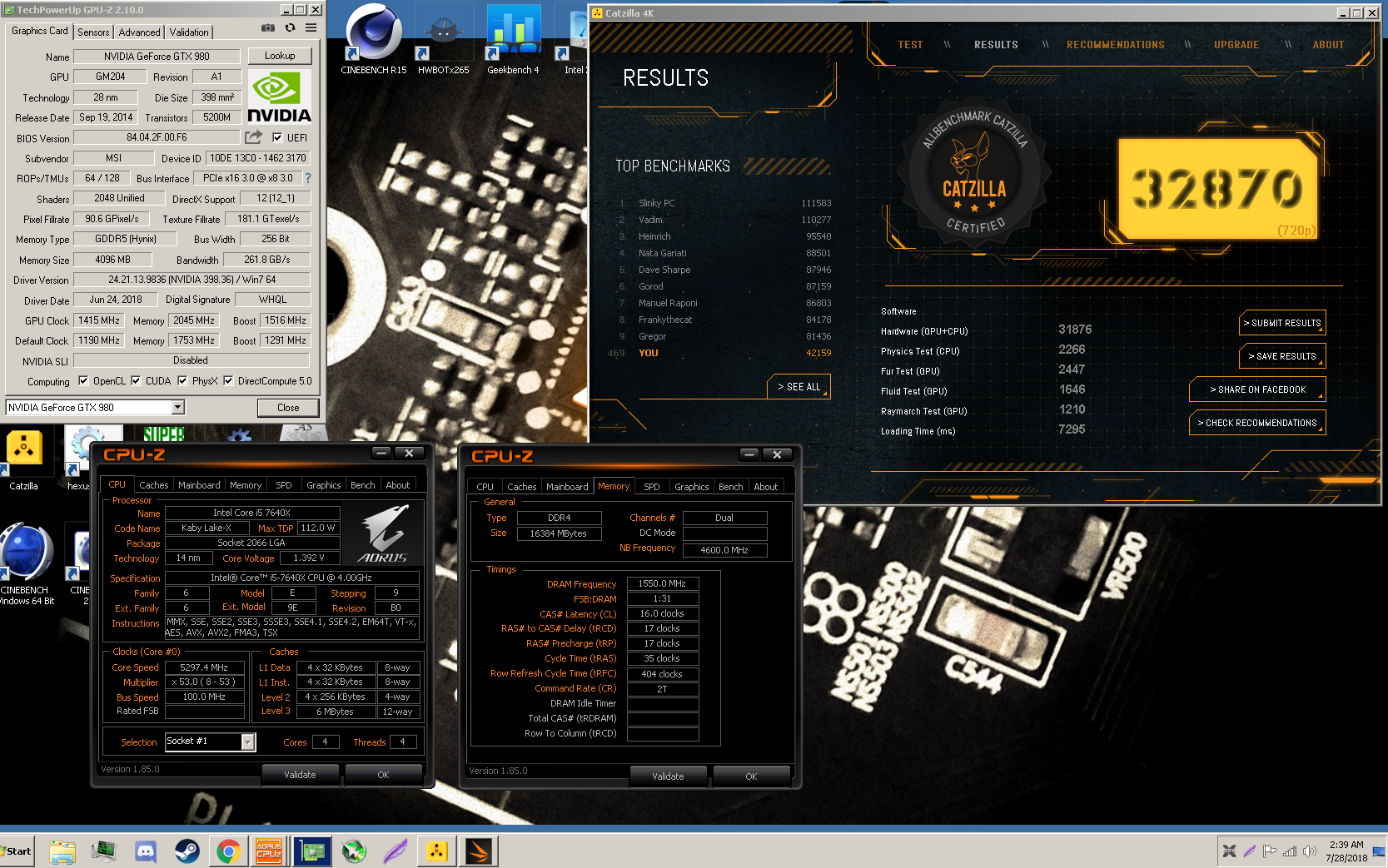Screen dimensions: 1388x868
Task: Toggle the PhysX checkbox
Action: click(182, 381)
